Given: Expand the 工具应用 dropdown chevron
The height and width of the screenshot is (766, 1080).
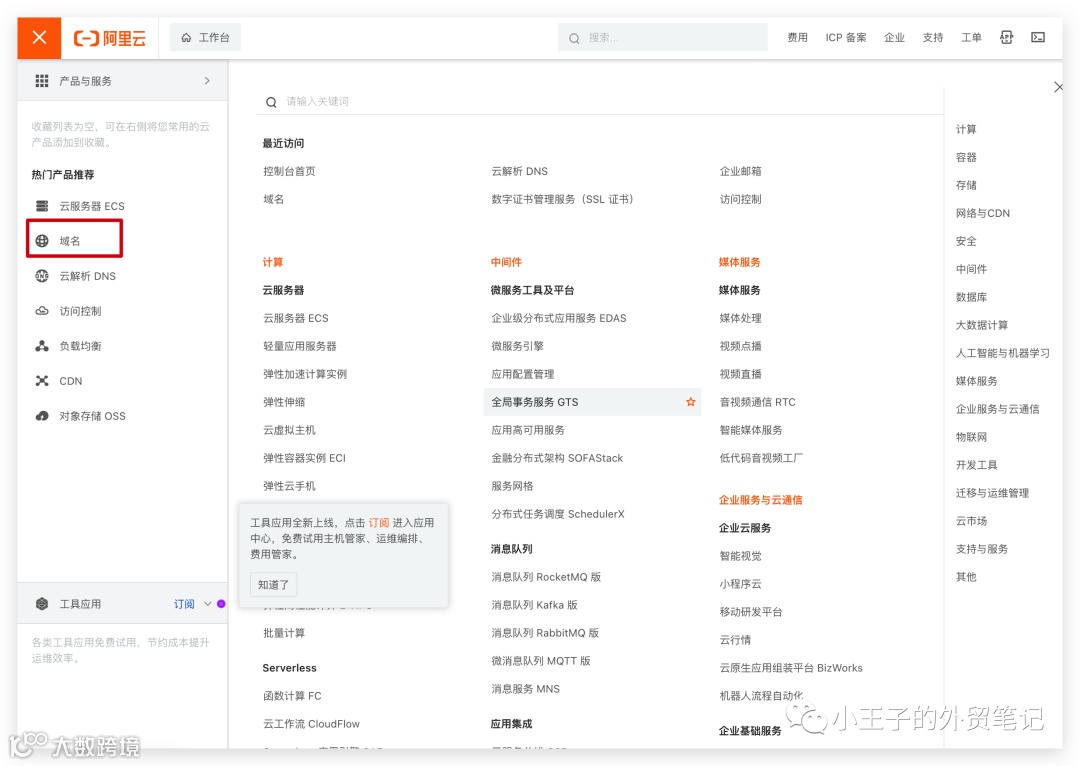Looking at the screenshot, I should pyautogui.click(x=207, y=604).
